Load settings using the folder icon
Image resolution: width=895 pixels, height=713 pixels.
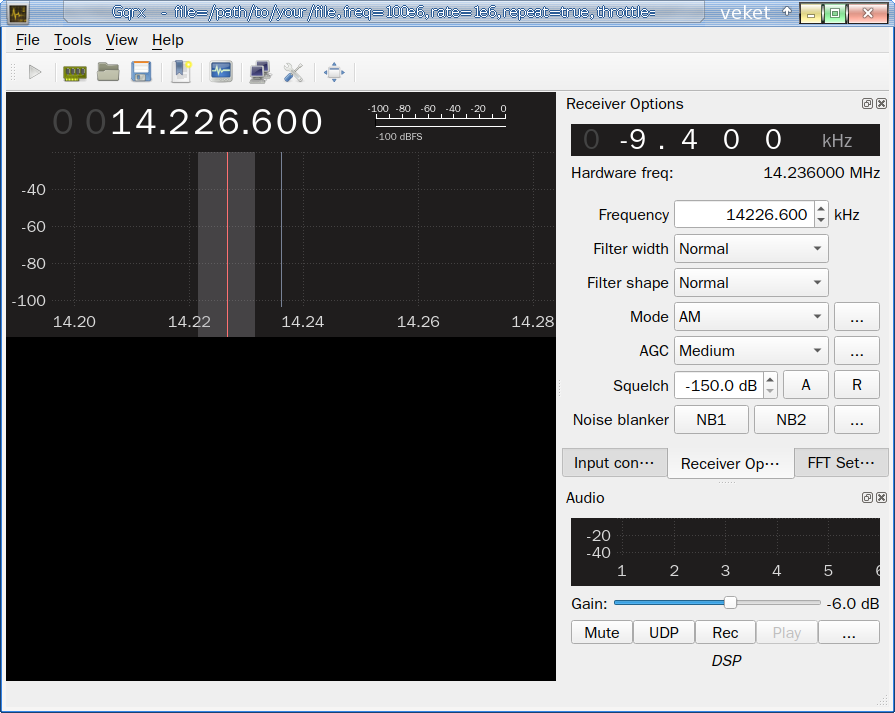click(x=108, y=72)
